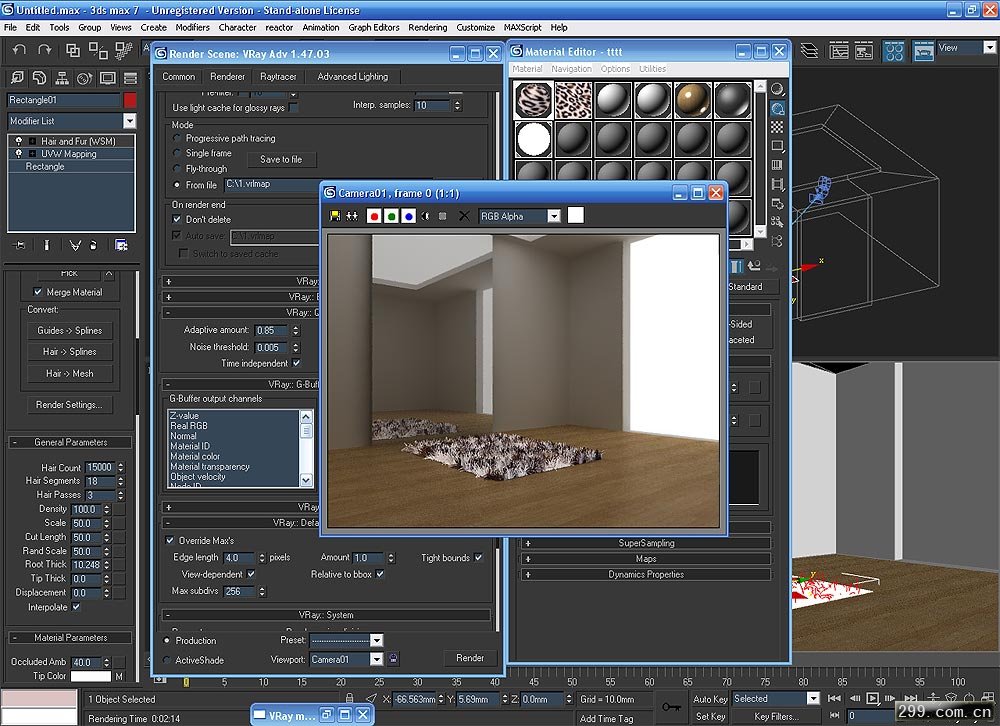Click the Guides -> Splines button
Image resolution: width=1000 pixels, height=726 pixels.
[70, 330]
